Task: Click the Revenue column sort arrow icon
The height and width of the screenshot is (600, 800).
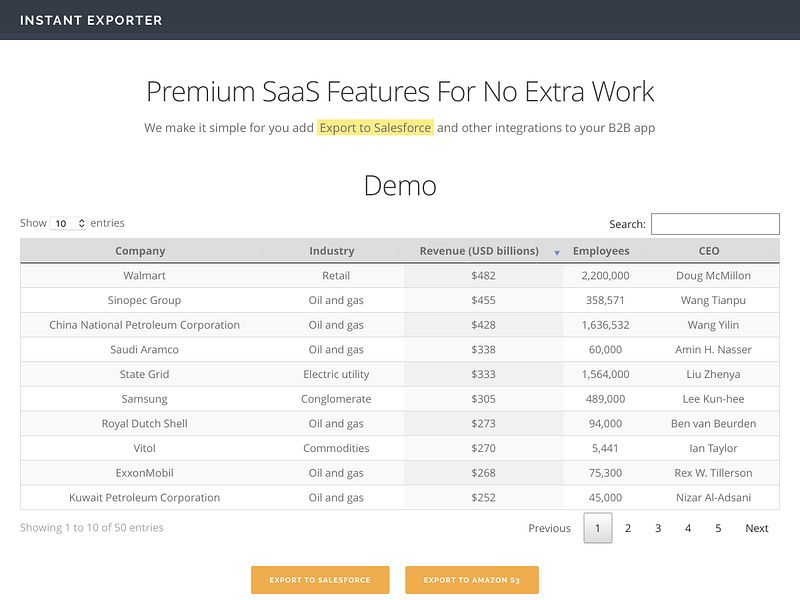Action: (557, 253)
